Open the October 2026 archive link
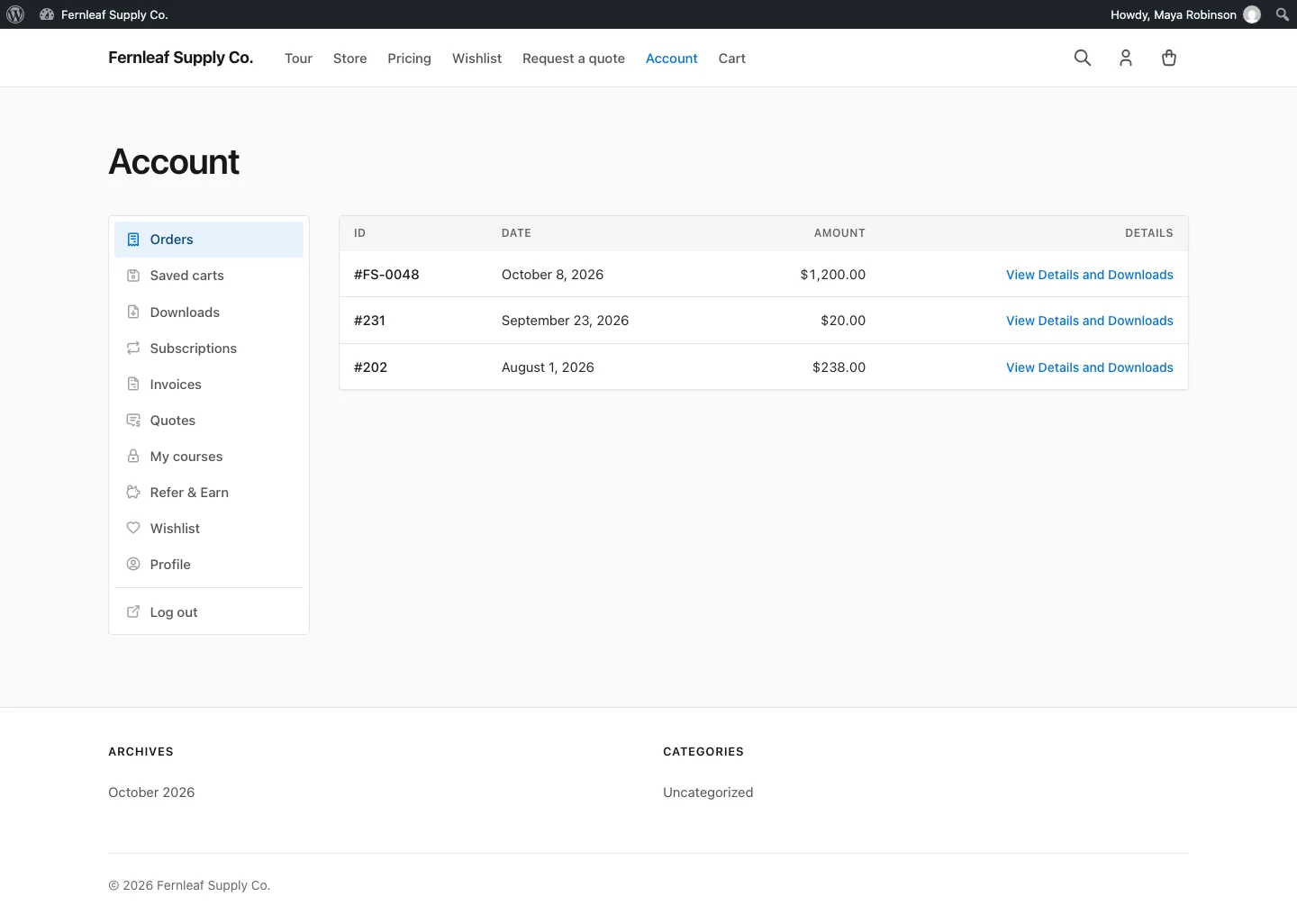Image resolution: width=1297 pixels, height=924 pixels. click(151, 793)
